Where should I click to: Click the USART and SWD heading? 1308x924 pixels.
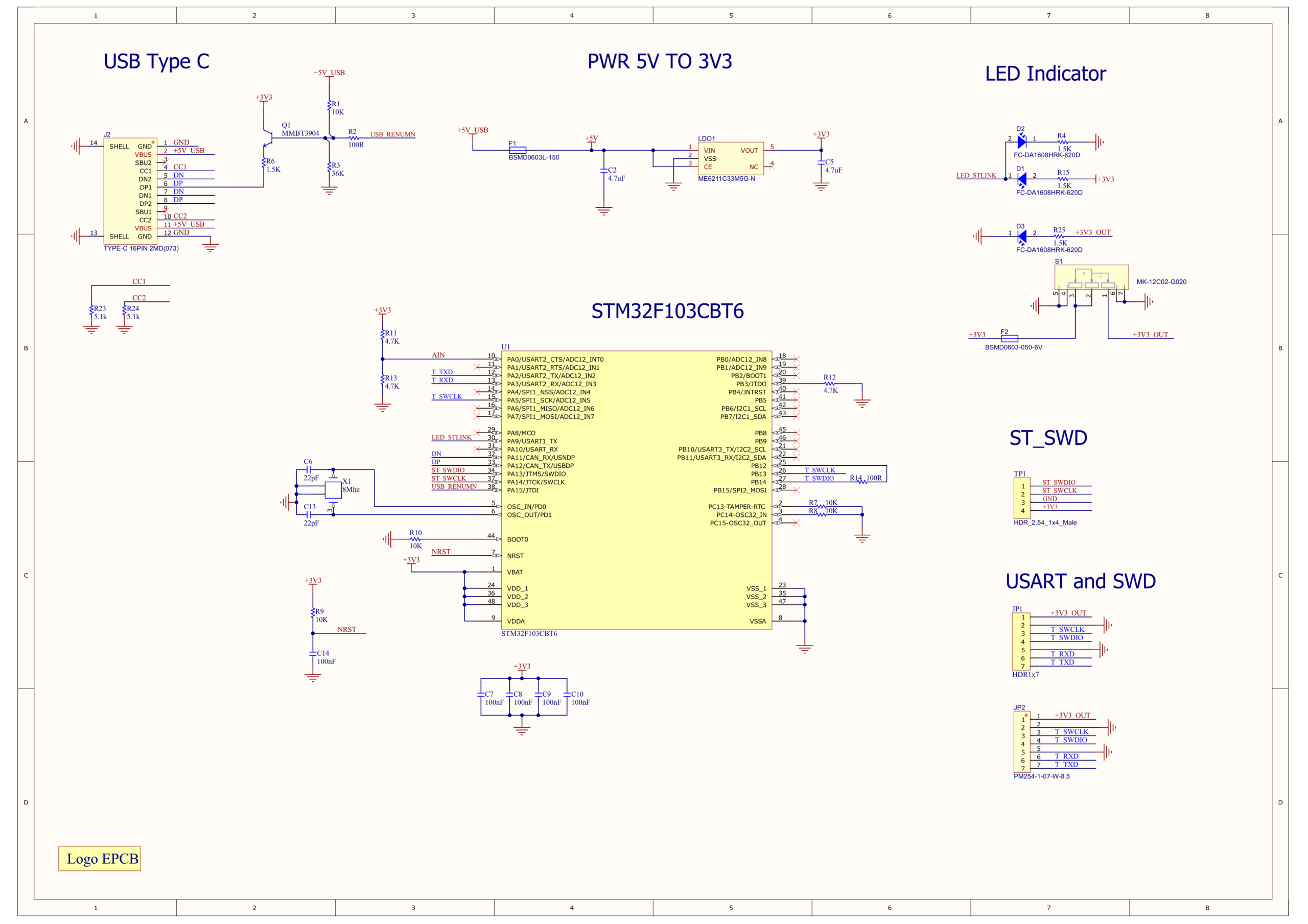[1080, 581]
